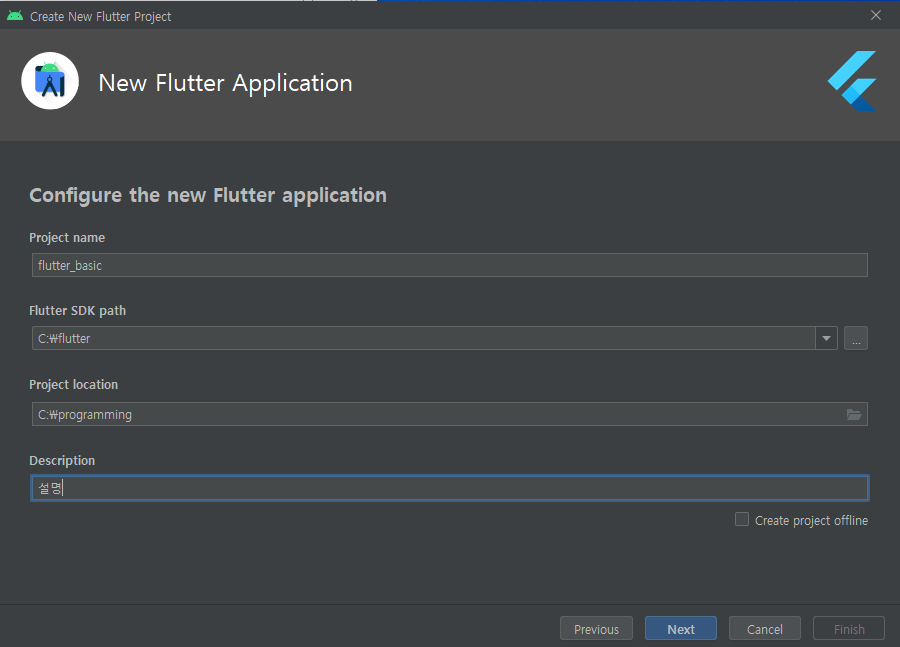Click the 'New Flutter Application' title

pos(226,83)
